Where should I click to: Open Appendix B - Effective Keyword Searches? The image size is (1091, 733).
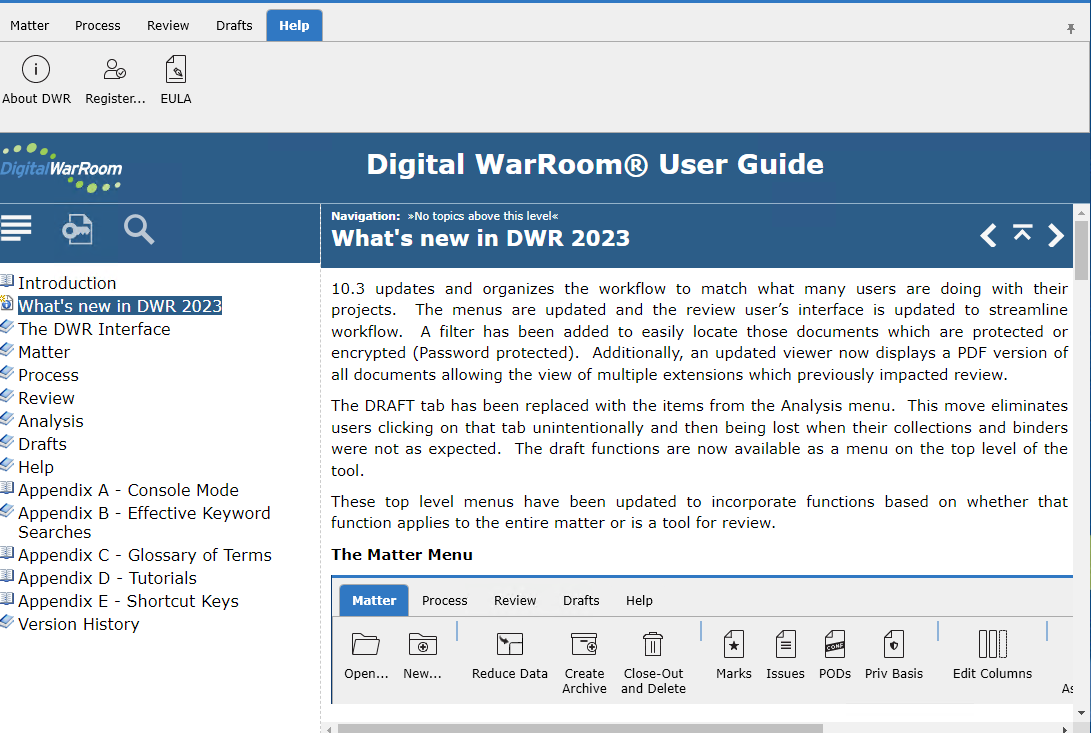pos(144,523)
